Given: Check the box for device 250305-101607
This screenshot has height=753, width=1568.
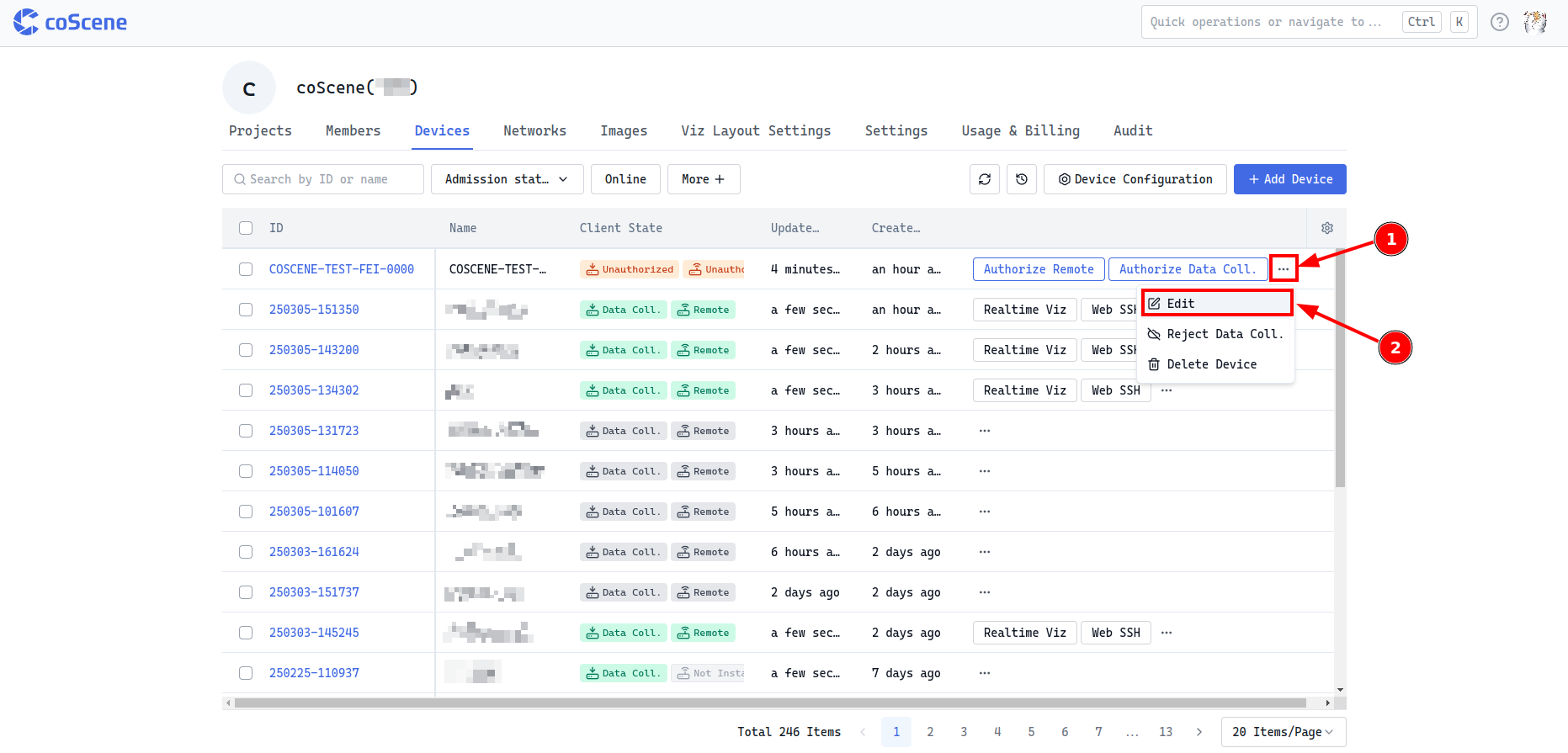Looking at the screenshot, I should coord(246,512).
